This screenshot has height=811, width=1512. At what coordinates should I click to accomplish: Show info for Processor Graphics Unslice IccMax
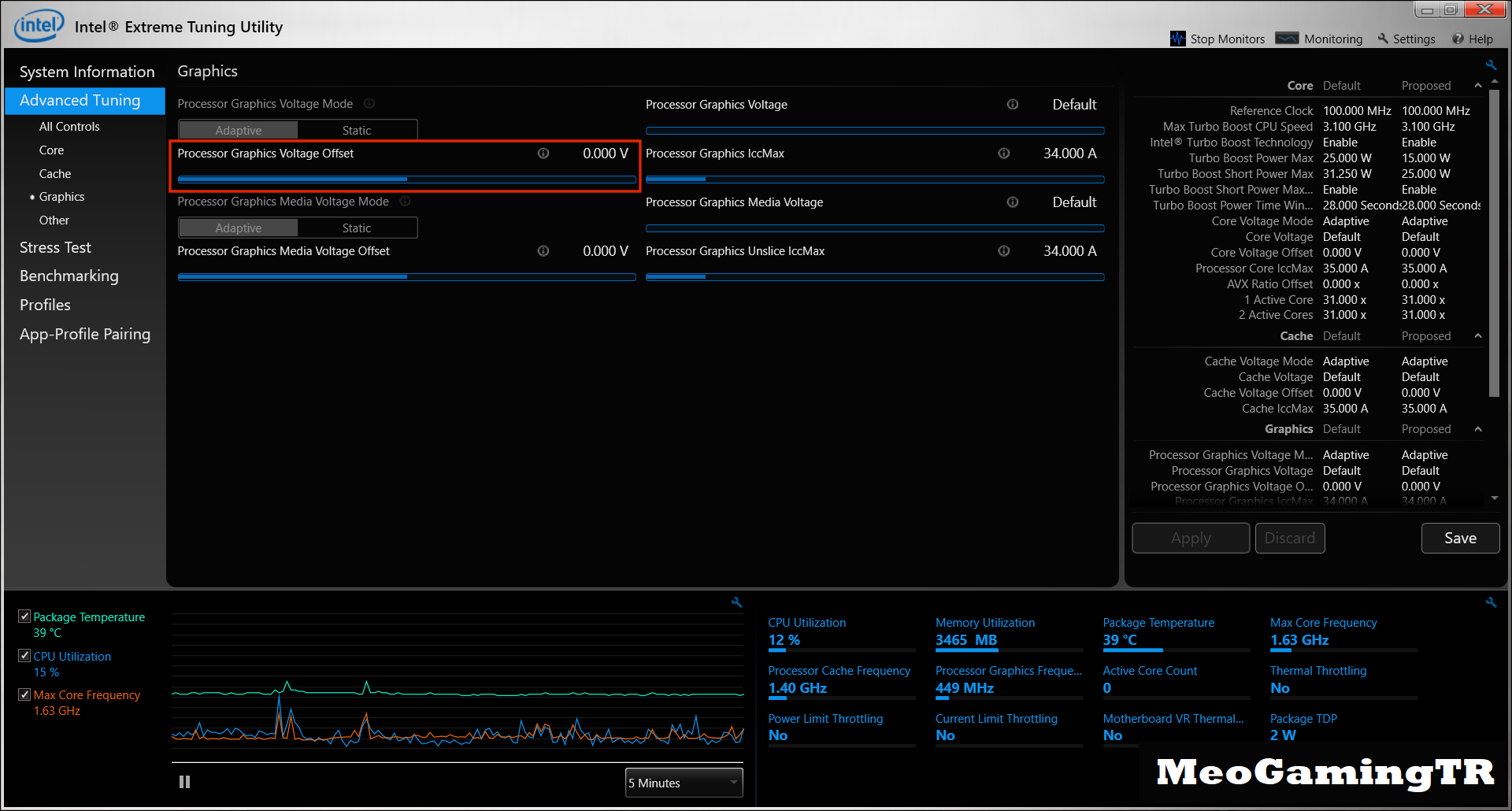point(1004,250)
